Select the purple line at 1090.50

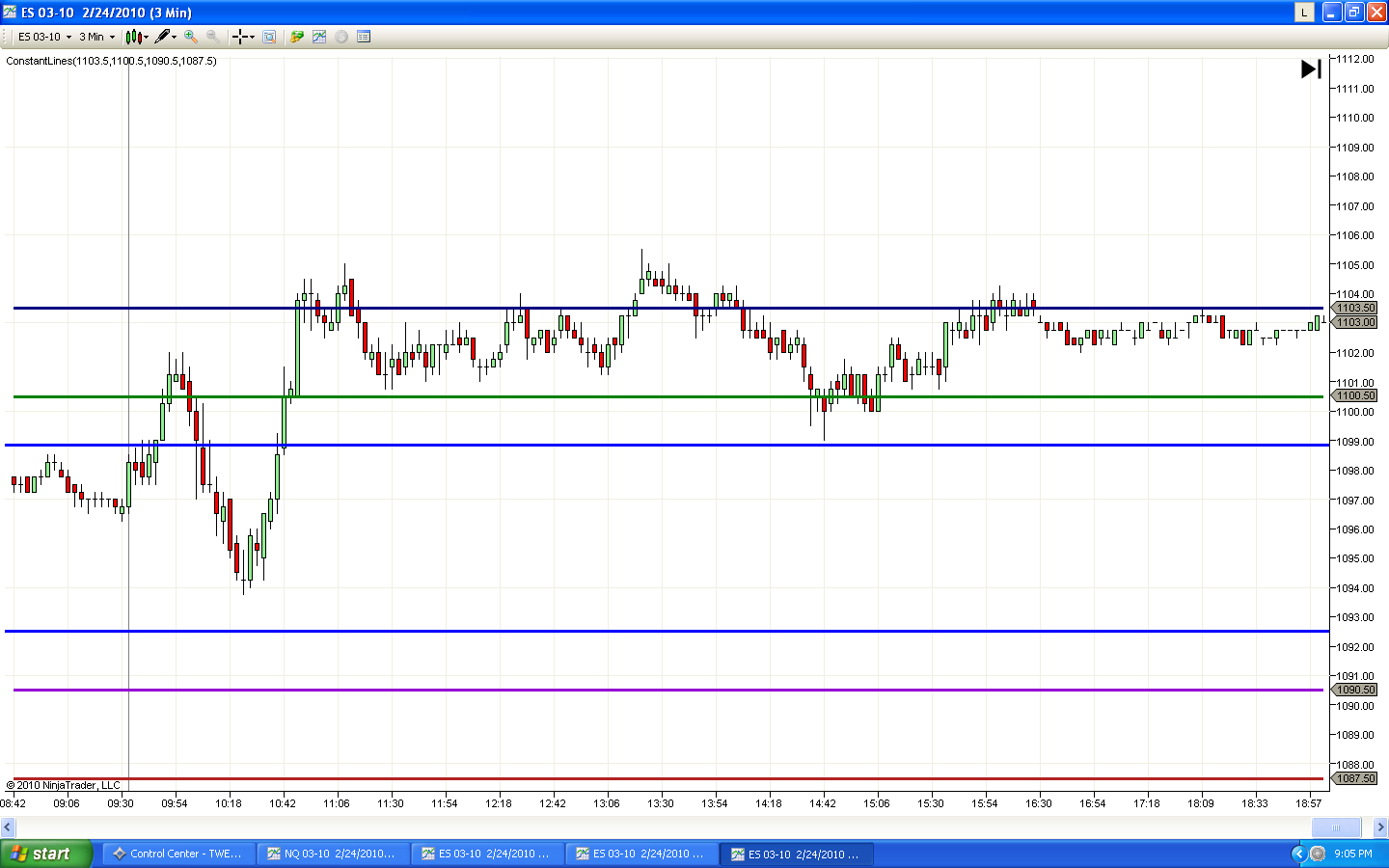[x=667, y=690]
